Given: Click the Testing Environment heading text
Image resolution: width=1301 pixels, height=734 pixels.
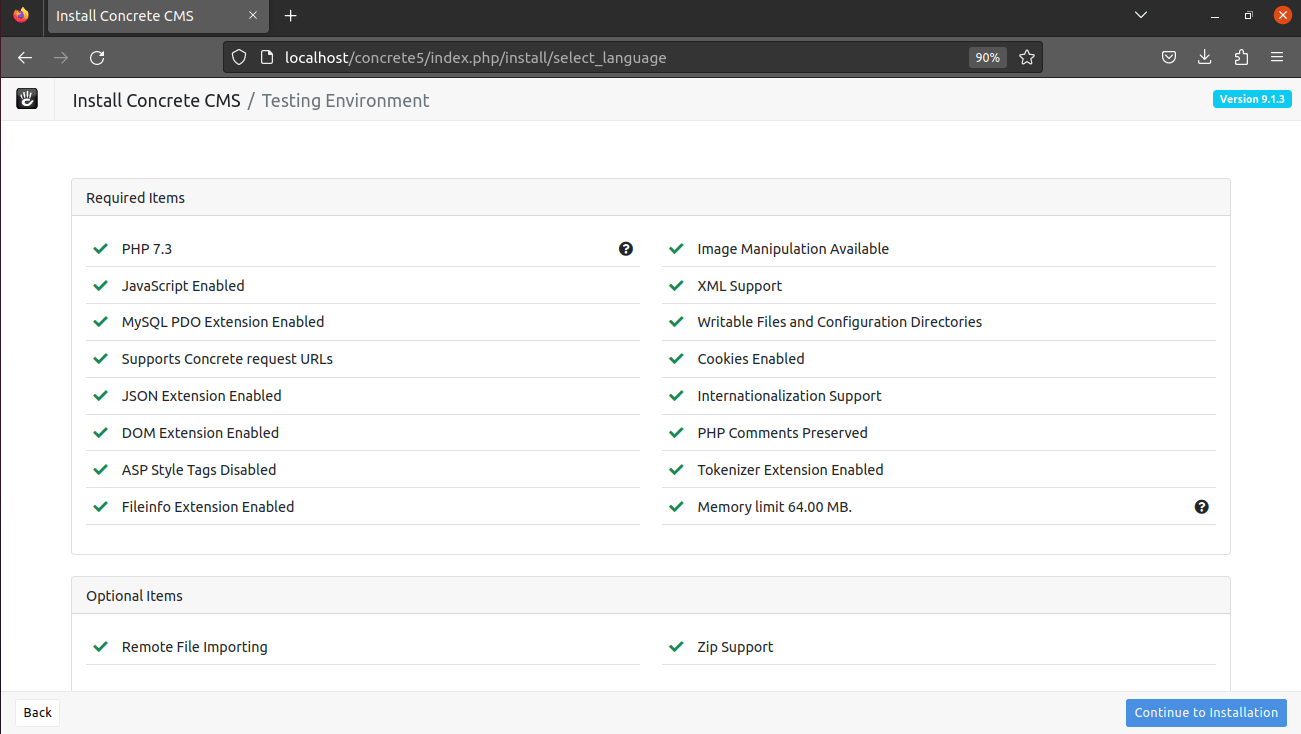Looking at the screenshot, I should click(346, 100).
